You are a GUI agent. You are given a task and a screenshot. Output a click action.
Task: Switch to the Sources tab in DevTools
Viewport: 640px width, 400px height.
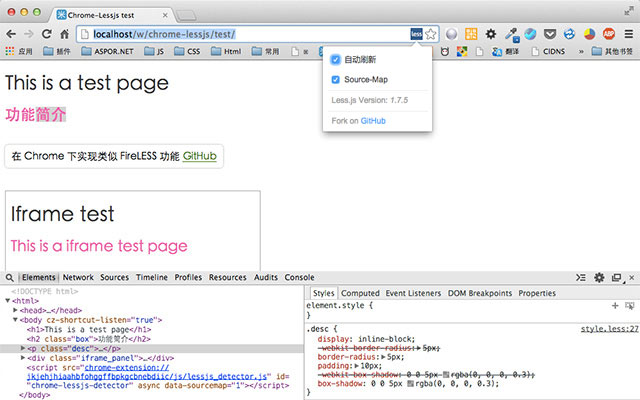coord(114,278)
